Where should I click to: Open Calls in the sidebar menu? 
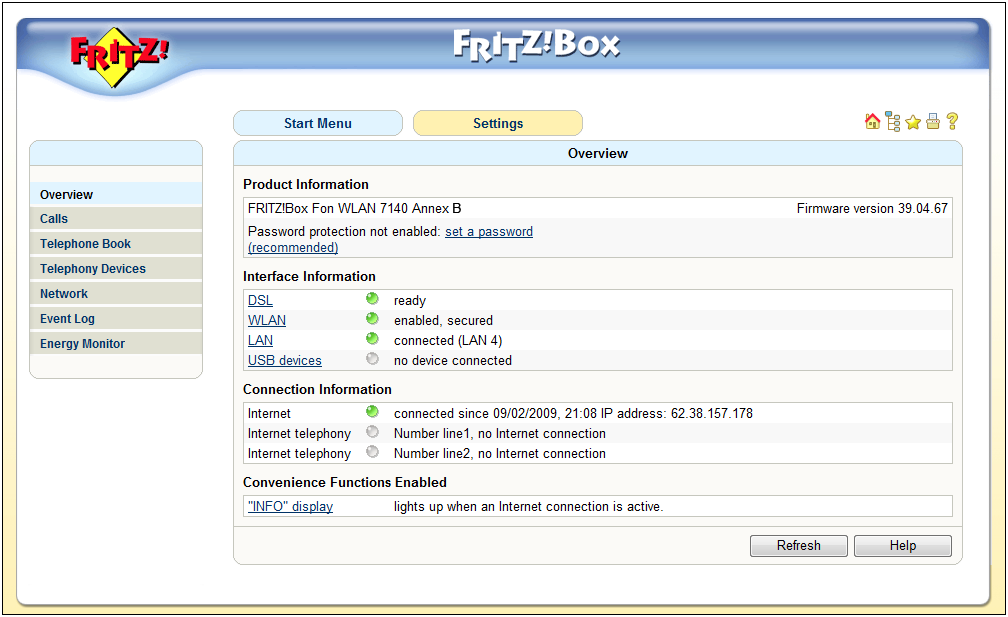116,219
